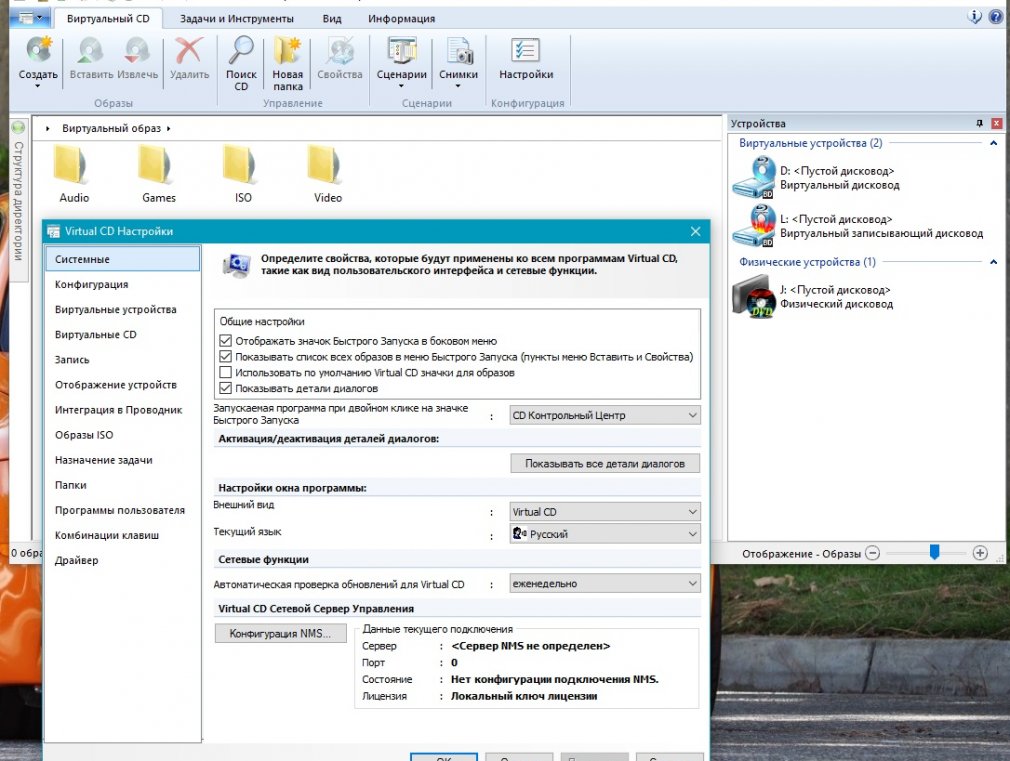This screenshot has width=1010, height=761.
Task: Toggle 'Отображать значок Быстрого Запуска' checkbox
Action: [x=225, y=341]
